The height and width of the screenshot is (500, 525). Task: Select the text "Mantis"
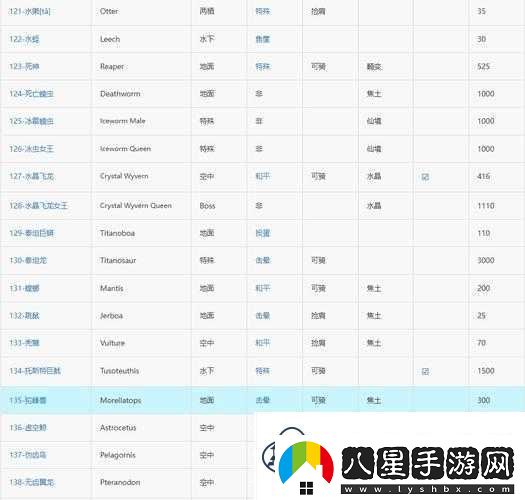click(111, 288)
